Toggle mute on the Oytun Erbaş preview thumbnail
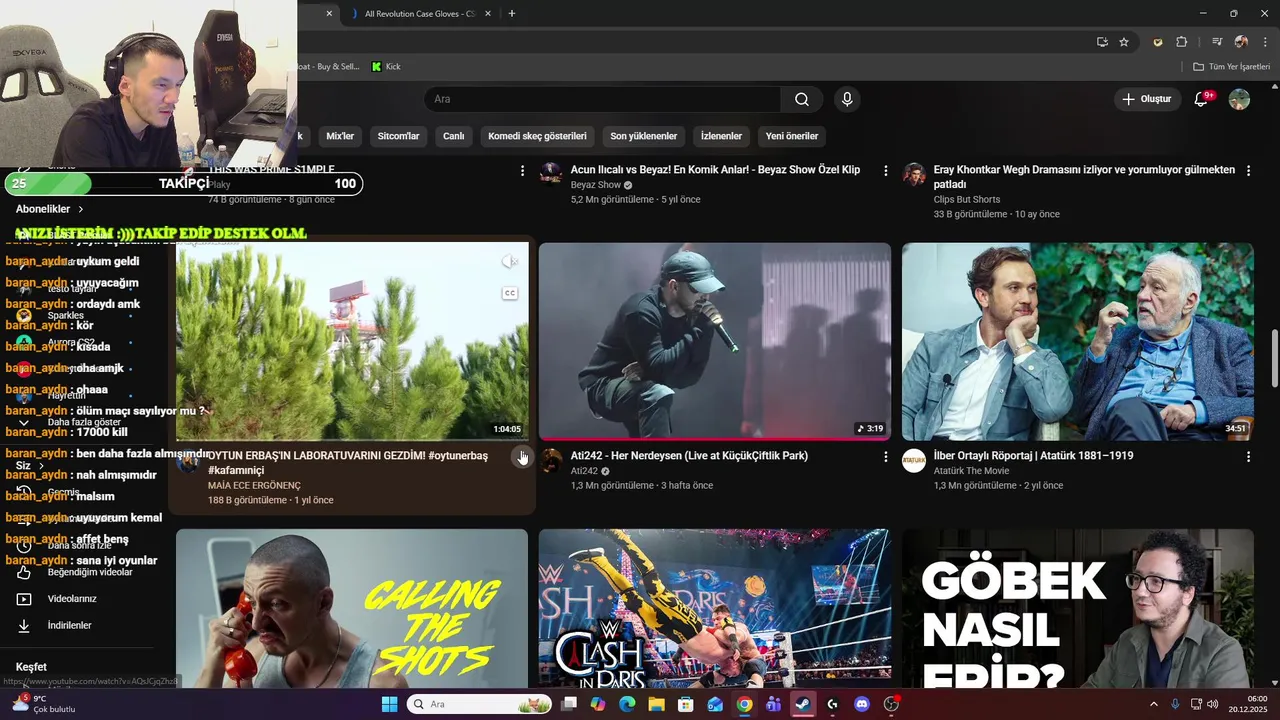 (510, 262)
